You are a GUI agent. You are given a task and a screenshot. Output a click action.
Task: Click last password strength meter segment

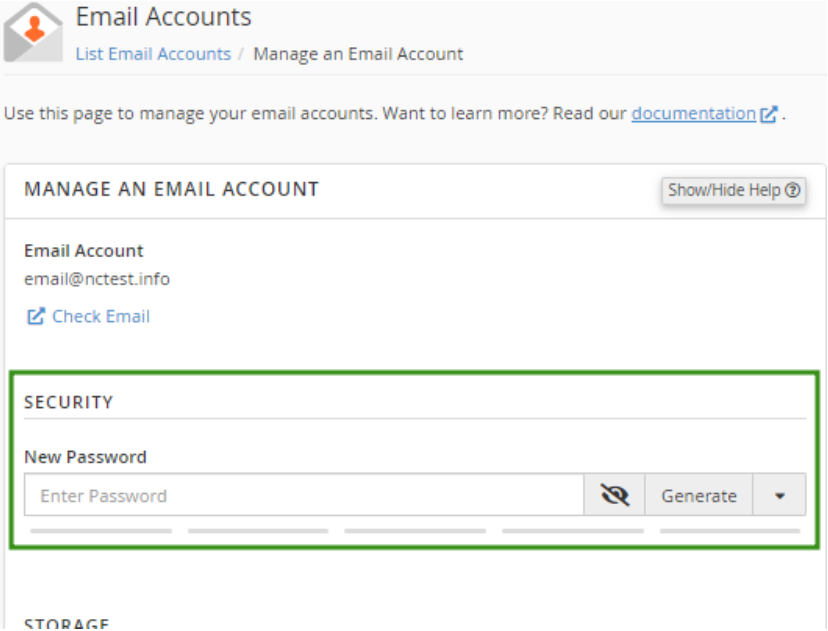pos(730,531)
